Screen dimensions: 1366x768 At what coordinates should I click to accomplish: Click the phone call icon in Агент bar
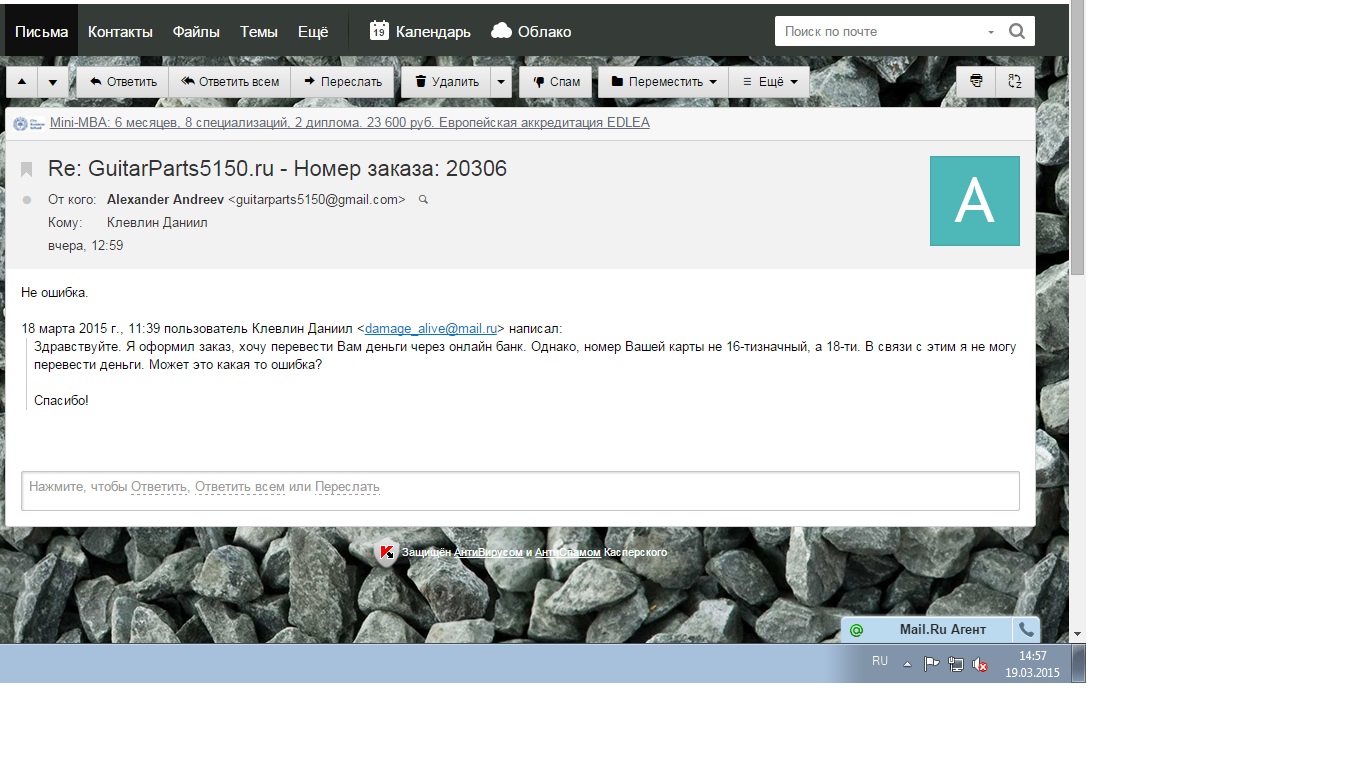[x=1027, y=630]
